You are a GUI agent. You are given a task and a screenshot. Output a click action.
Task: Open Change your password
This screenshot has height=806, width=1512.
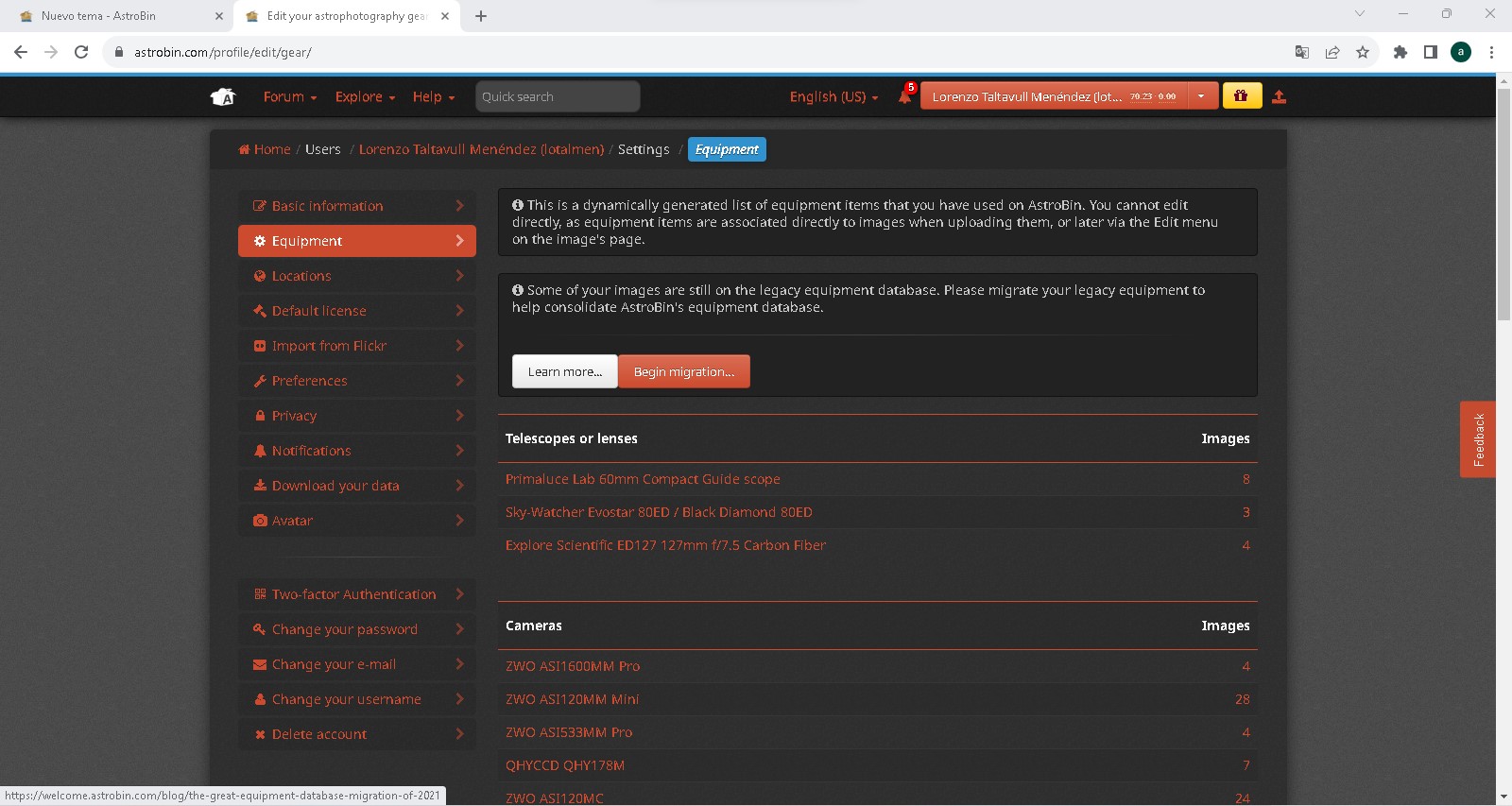point(357,629)
